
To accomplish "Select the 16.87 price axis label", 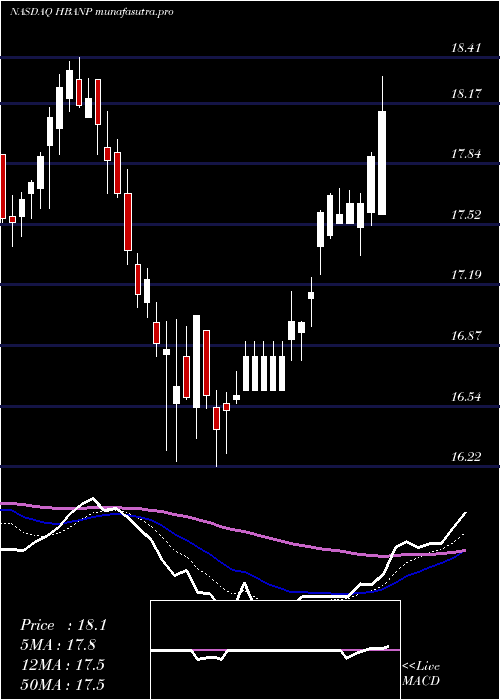I will point(466,336).
